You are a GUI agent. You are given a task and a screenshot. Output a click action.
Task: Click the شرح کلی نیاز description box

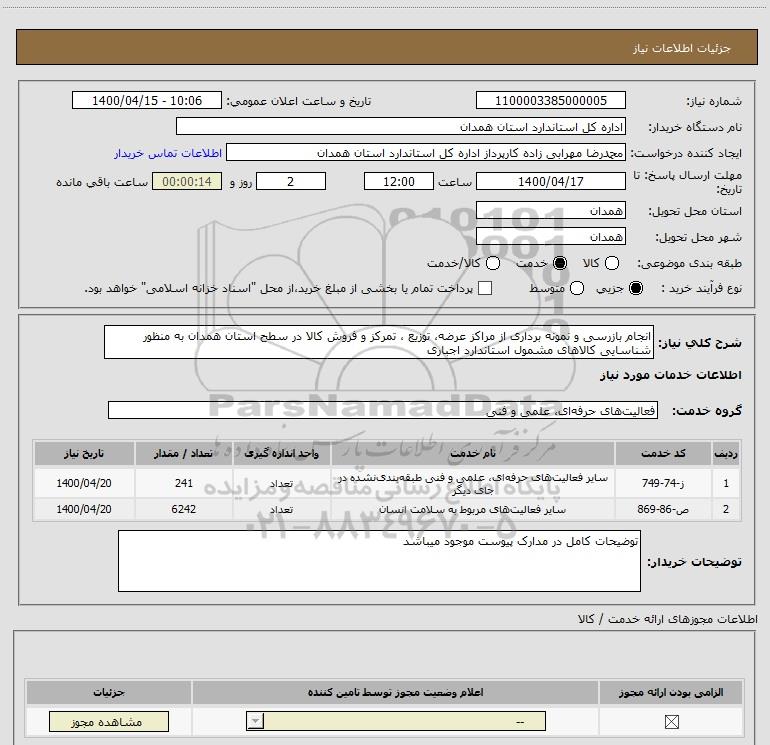(x=379, y=342)
